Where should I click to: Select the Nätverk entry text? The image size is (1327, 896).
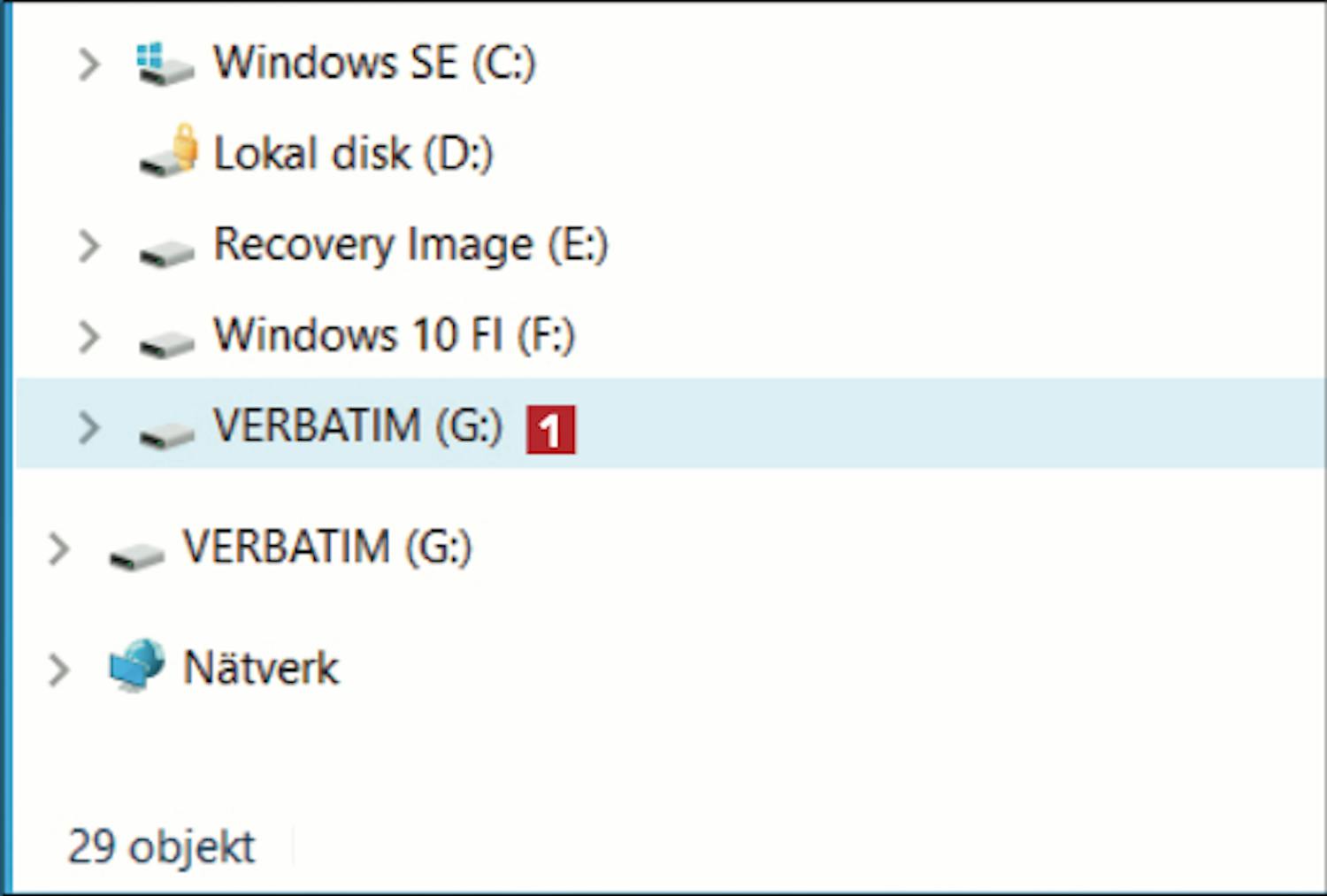click(x=261, y=668)
